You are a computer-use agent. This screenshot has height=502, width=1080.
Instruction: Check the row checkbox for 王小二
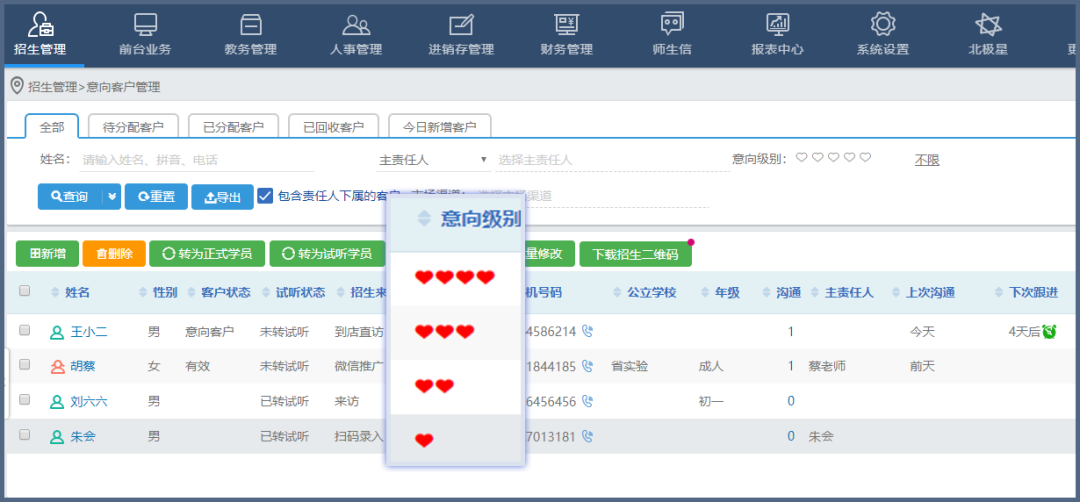coord(25,330)
